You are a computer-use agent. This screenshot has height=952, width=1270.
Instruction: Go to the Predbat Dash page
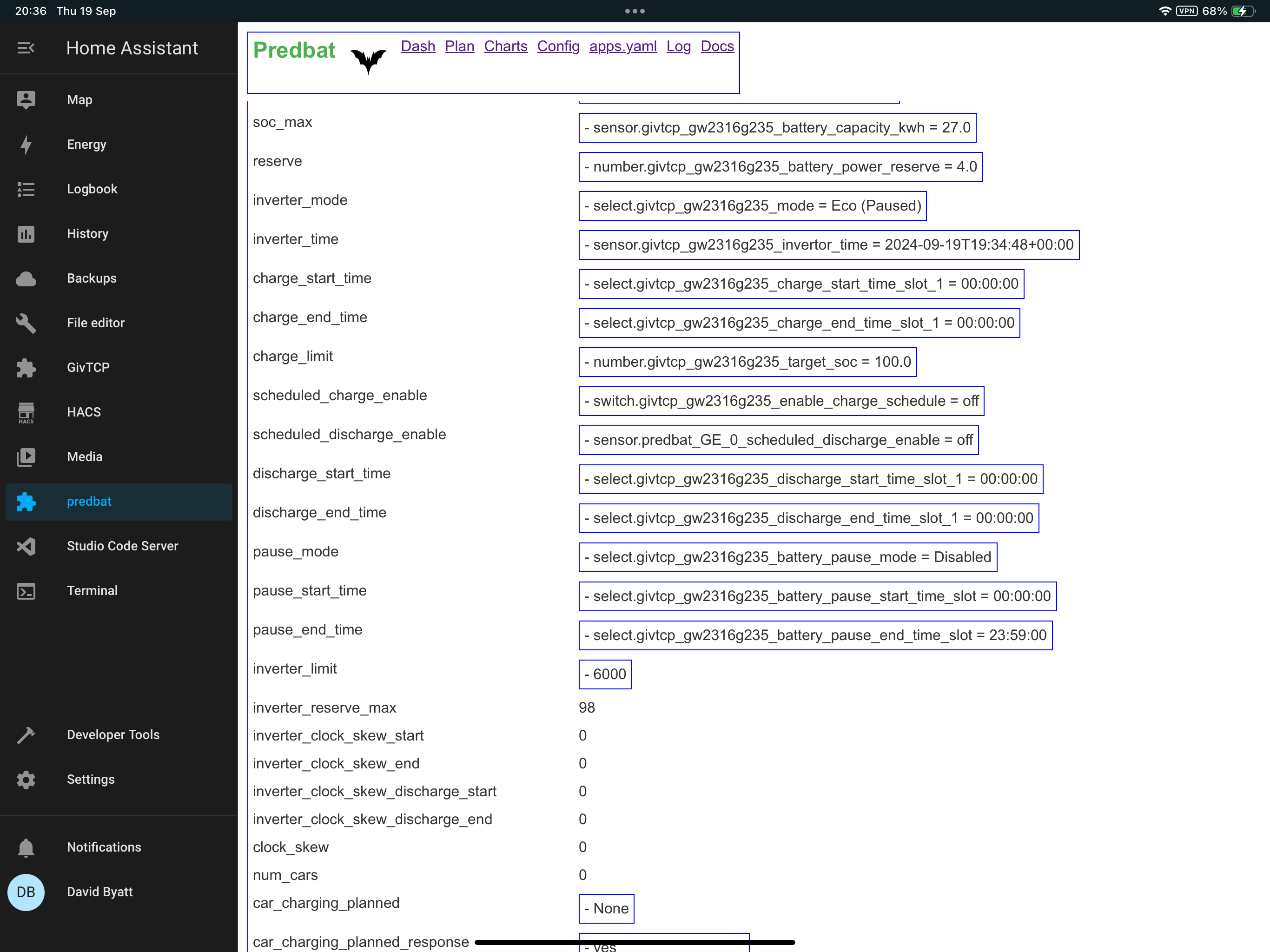pyautogui.click(x=418, y=46)
